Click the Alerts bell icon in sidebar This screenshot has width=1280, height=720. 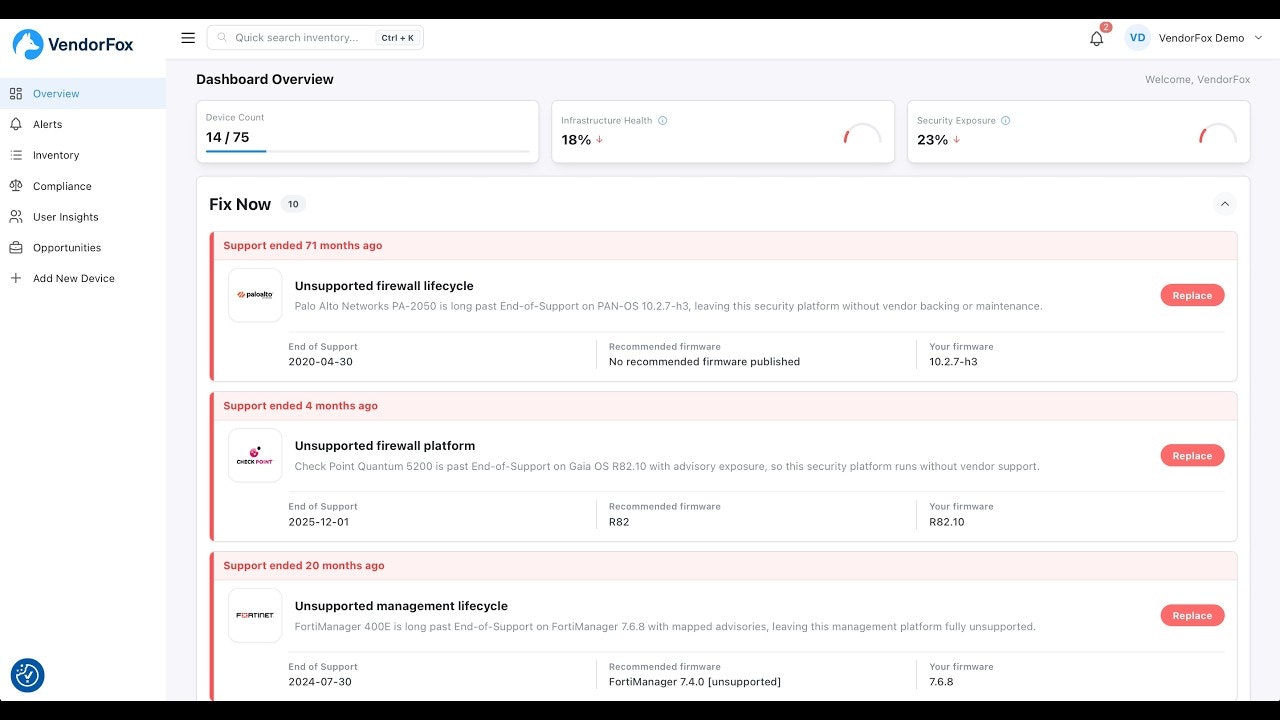[x=16, y=125]
